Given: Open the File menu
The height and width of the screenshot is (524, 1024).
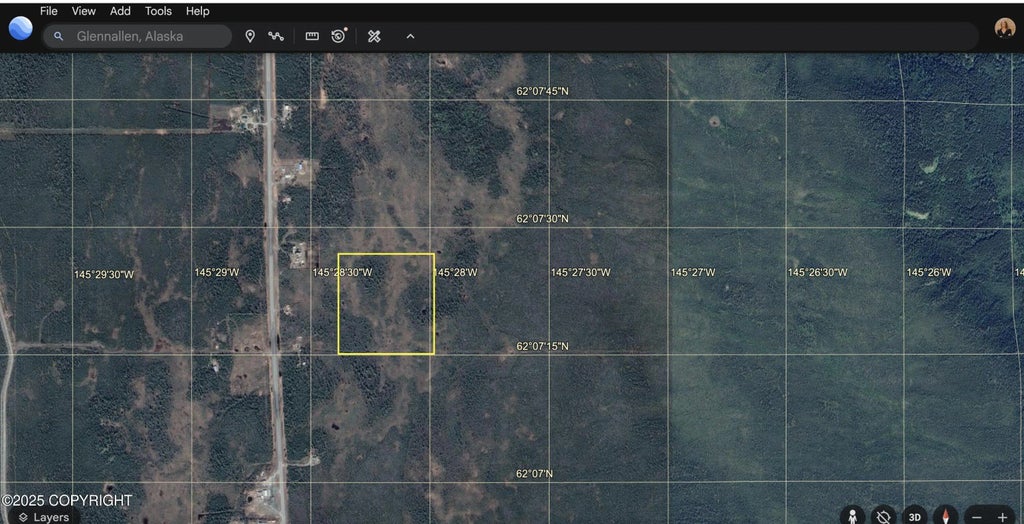Looking at the screenshot, I should tap(48, 11).
